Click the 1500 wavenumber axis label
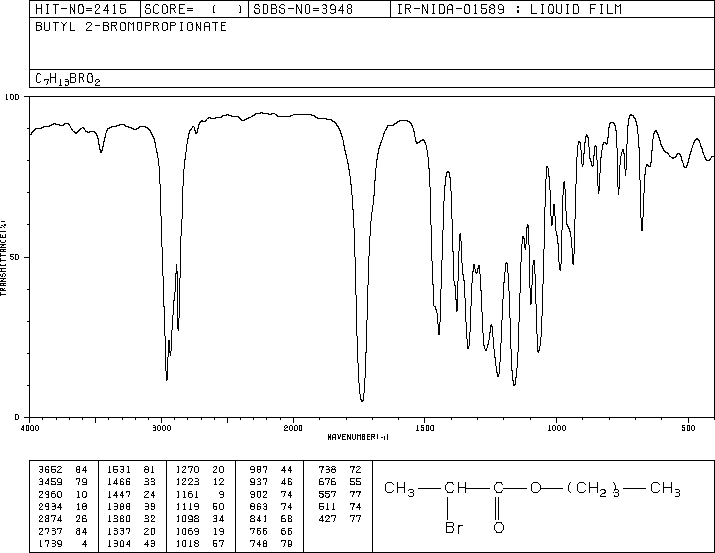Screen dimensions: 715x553 425,428
